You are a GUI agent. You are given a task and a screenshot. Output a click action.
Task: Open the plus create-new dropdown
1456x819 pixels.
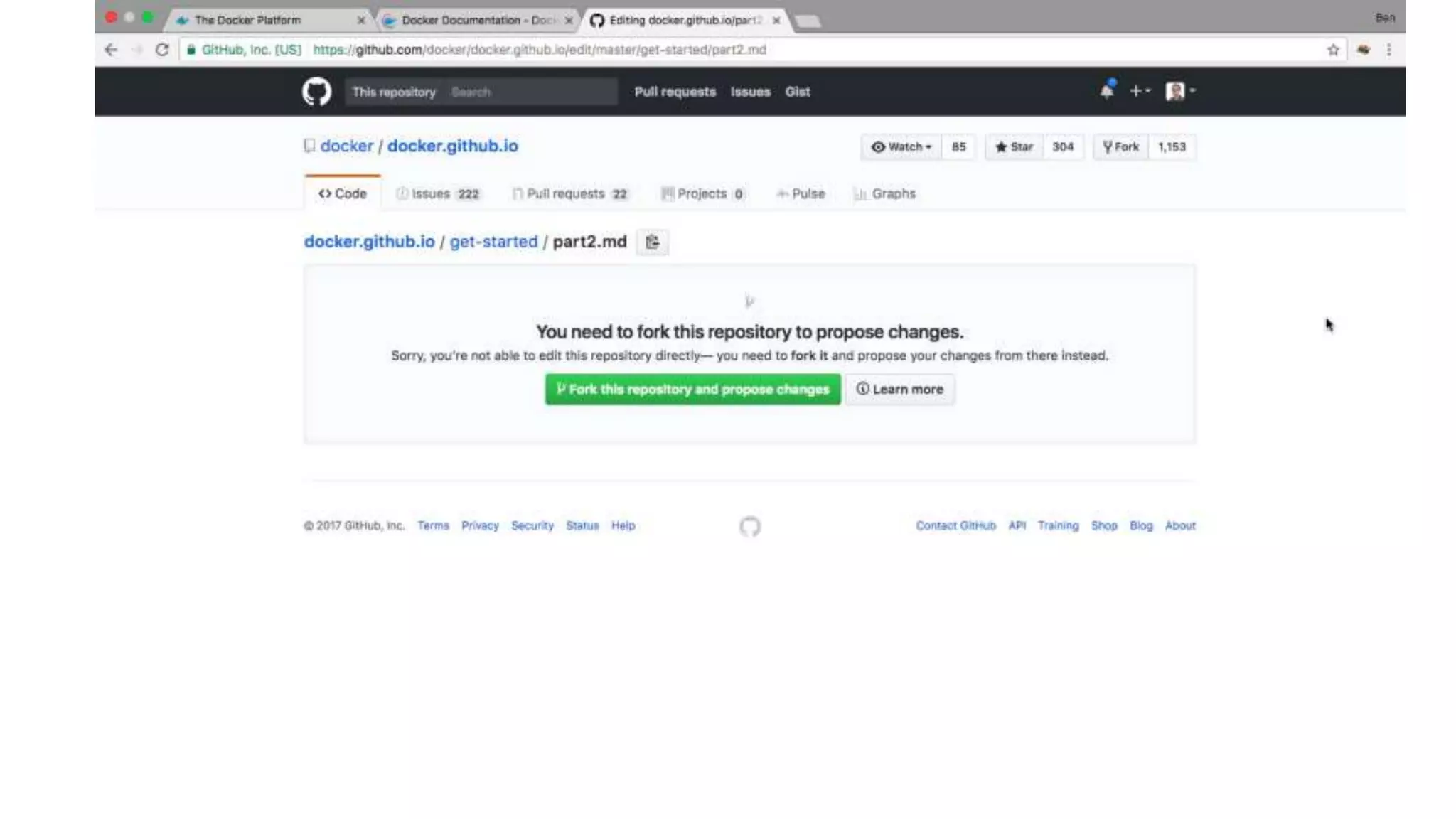pos(1140,91)
